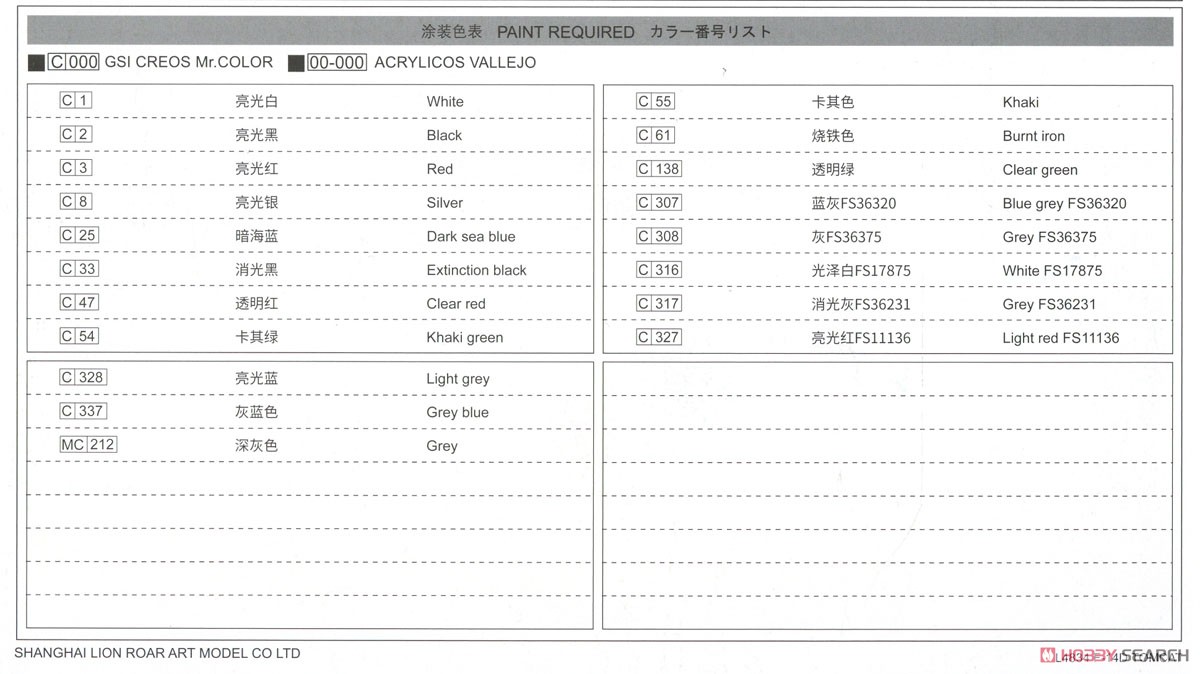Click the C 328 paint code

(x=83, y=378)
